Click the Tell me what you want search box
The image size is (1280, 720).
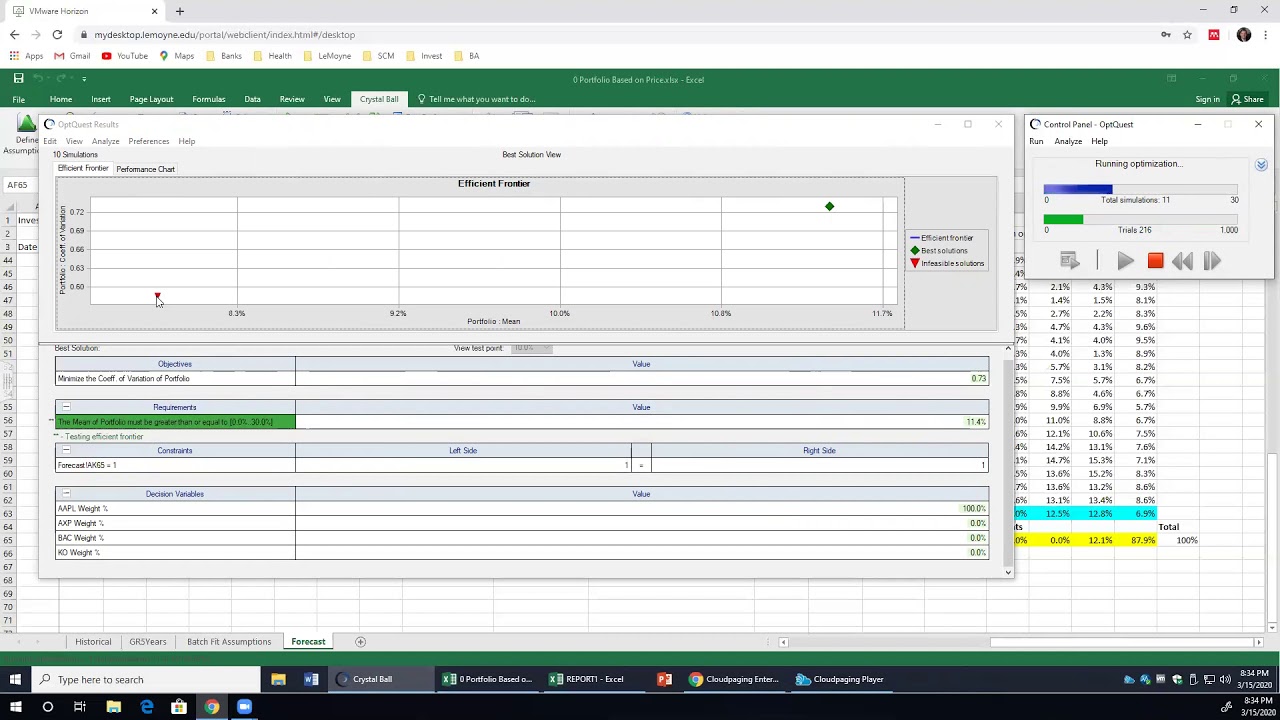click(x=476, y=99)
